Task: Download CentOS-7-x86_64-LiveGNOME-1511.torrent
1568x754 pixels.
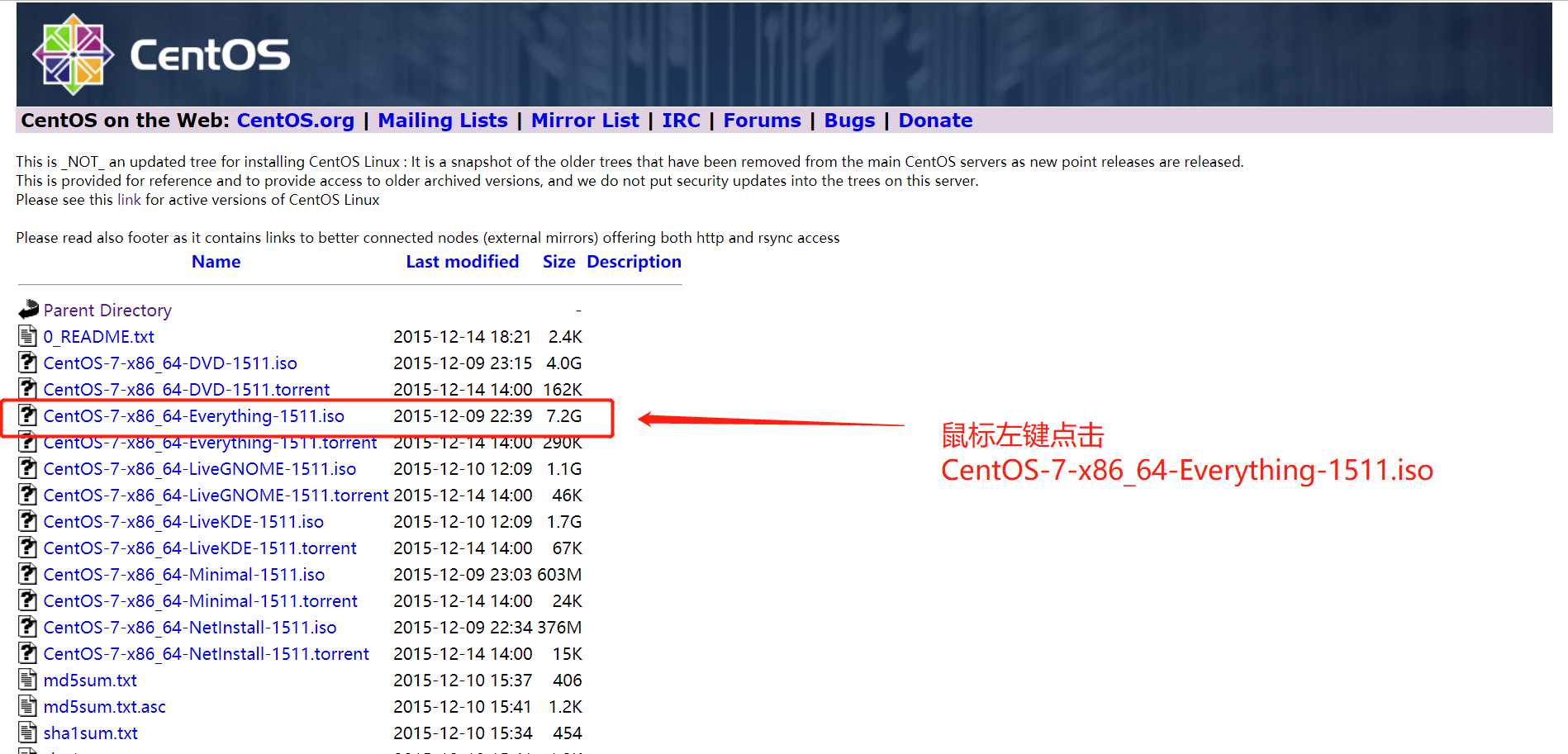Action: click(216, 496)
